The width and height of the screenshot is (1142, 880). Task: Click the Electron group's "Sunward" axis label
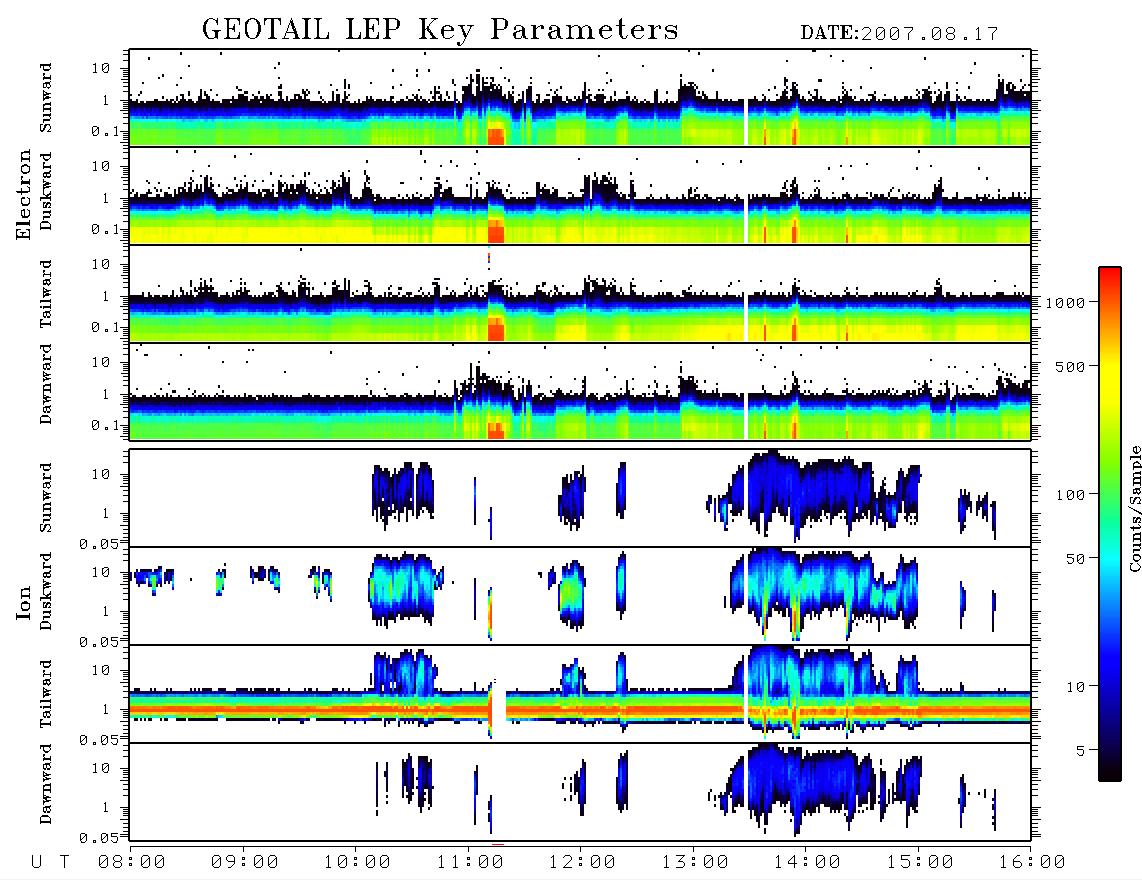coord(46,98)
